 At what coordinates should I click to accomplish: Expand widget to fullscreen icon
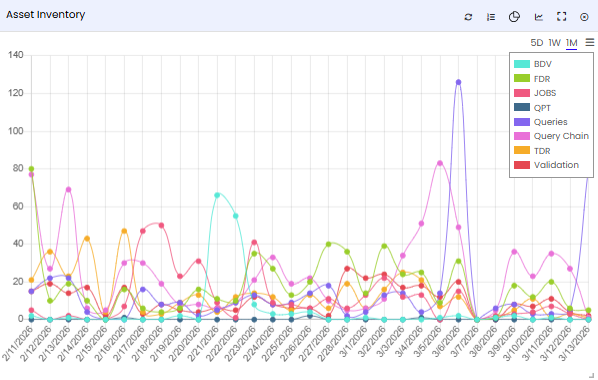tap(561, 16)
